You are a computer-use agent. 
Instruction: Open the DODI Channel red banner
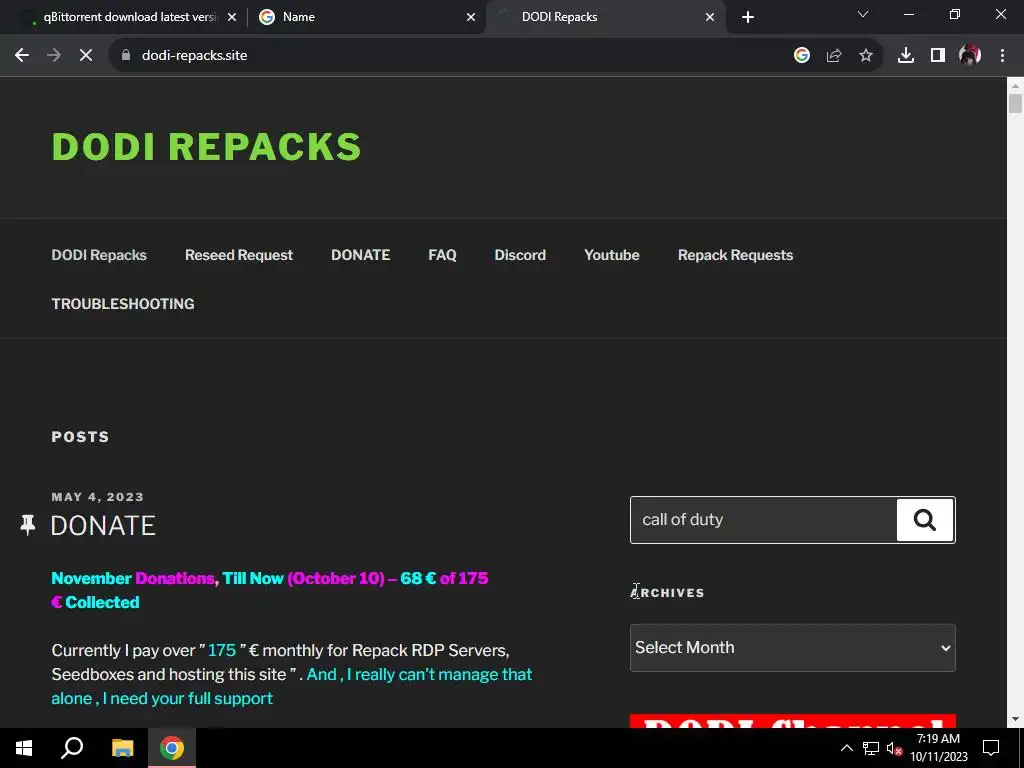coord(793,721)
